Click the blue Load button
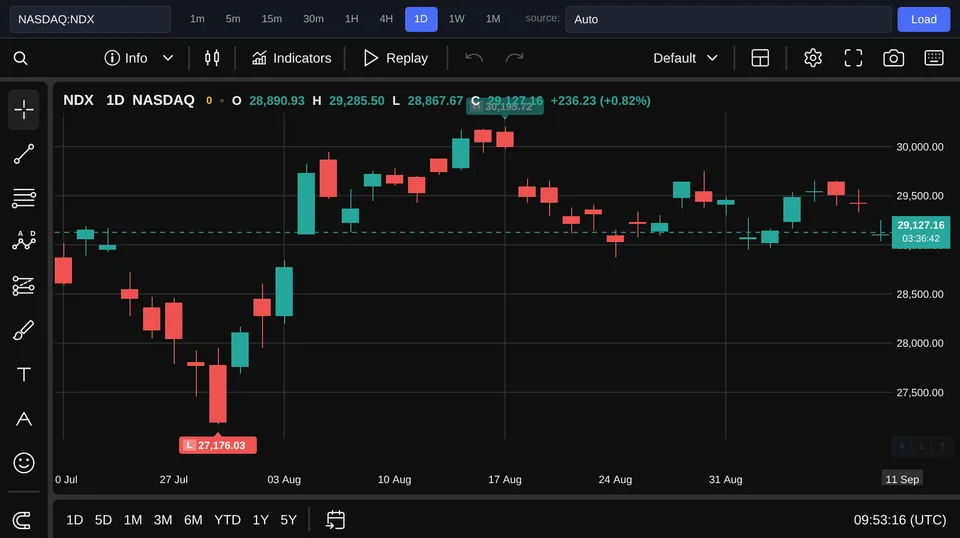Image resolution: width=960 pixels, height=538 pixels. click(924, 19)
